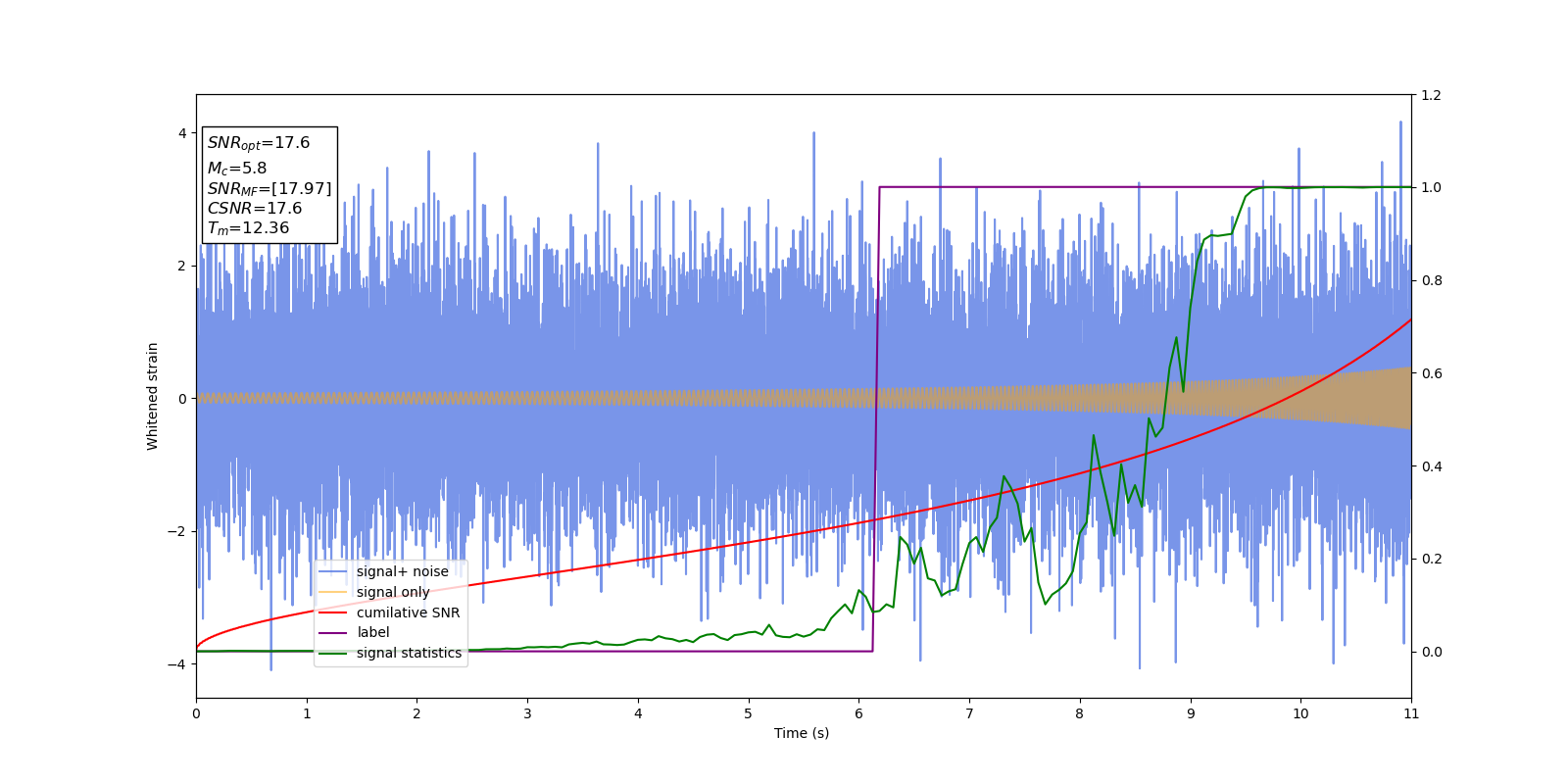
Task: Click the 'Whitened strain' y-axis label
Action: [x=153, y=396]
